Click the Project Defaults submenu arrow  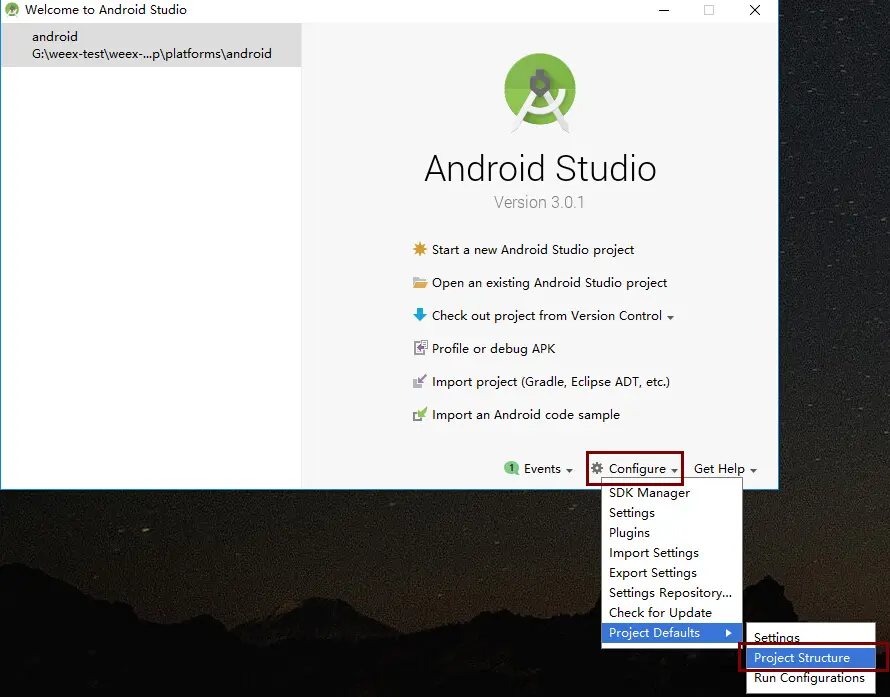tap(728, 632)
